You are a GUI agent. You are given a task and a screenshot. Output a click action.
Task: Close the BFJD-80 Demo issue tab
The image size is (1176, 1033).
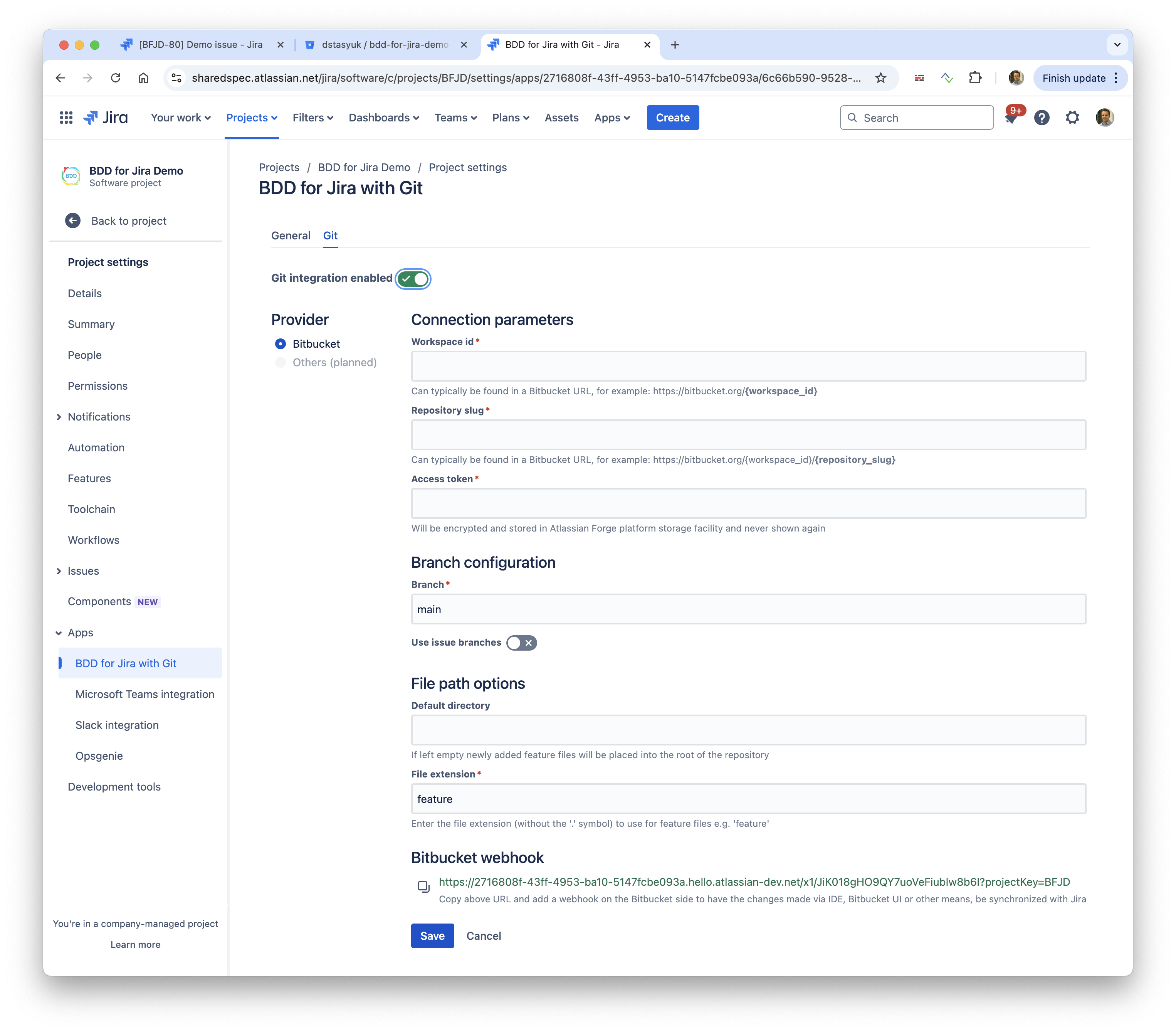(280, 44)
